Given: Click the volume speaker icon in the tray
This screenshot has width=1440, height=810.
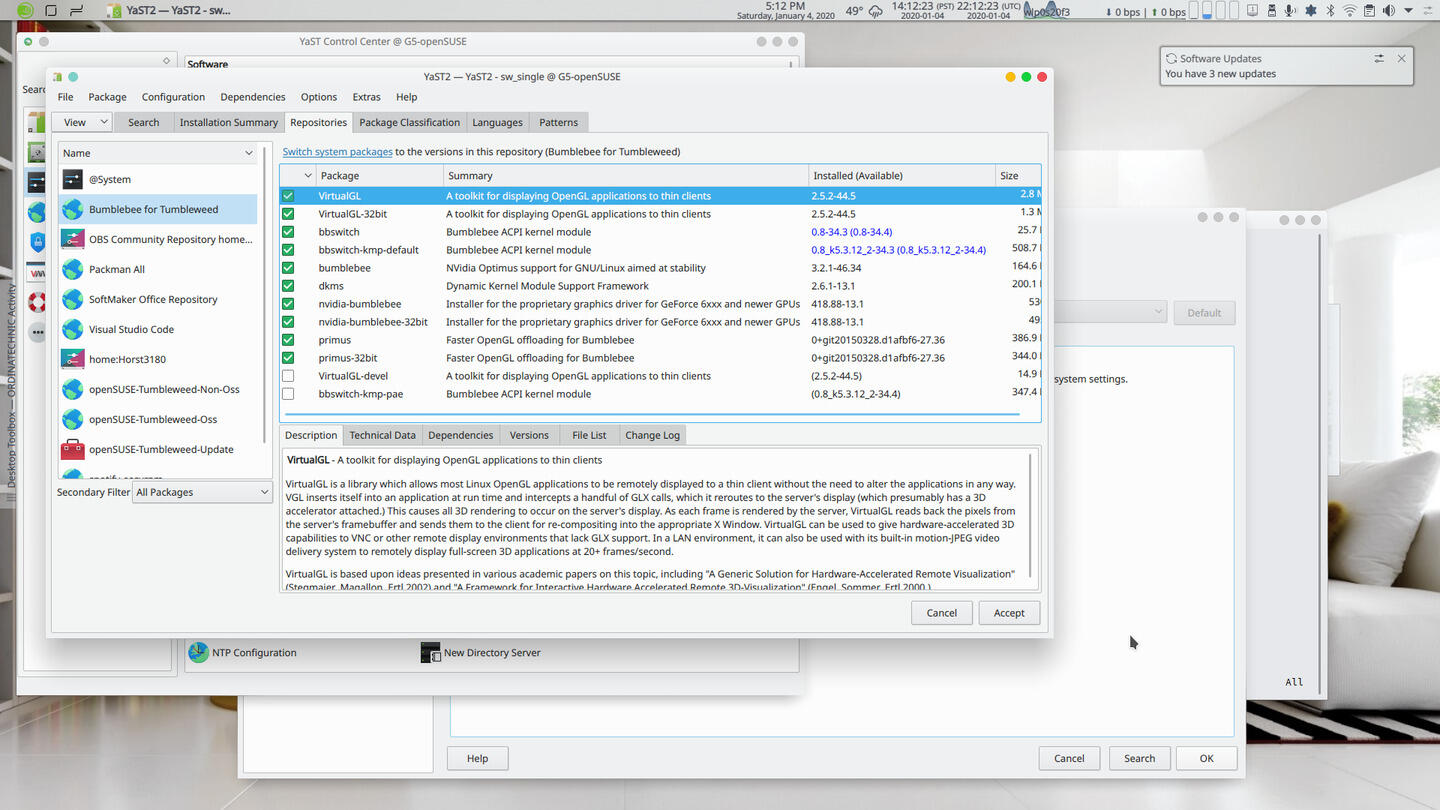Looking at the screenshot, I should (1388, 11).
